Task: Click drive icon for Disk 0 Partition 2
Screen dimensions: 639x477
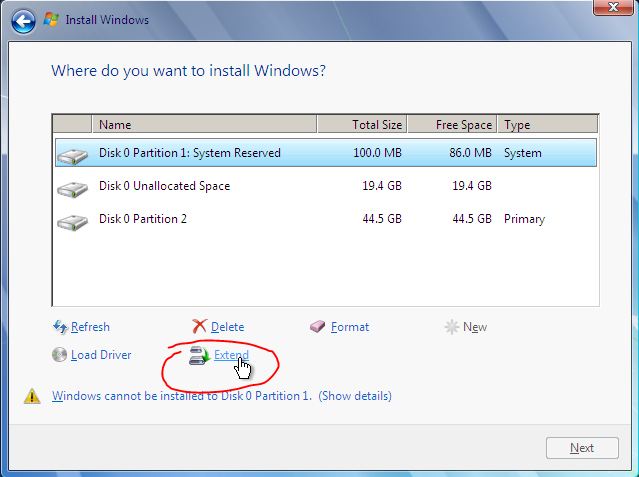Action: (73, 222)
